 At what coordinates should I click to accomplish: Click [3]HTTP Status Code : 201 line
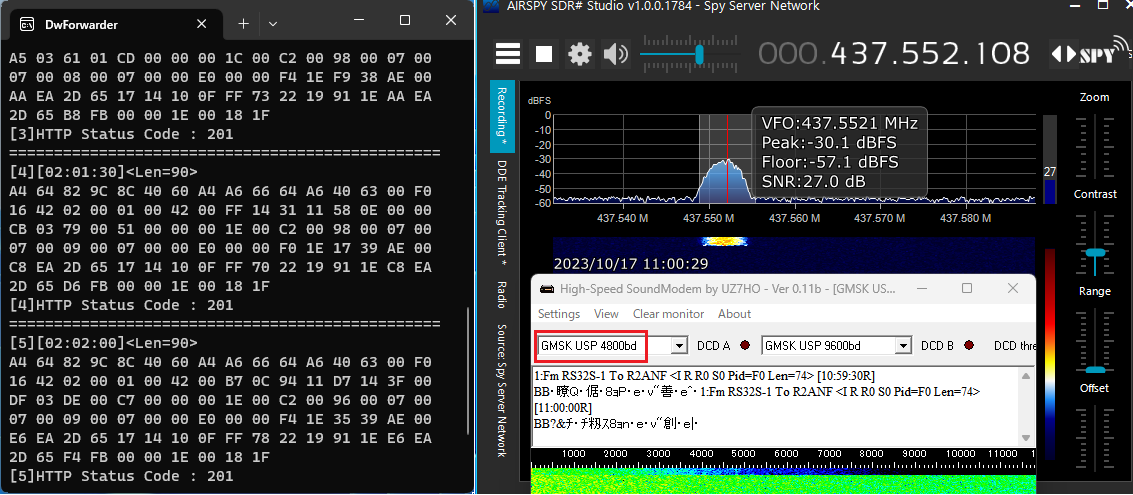pyautogui.click(x=121, y=134)
